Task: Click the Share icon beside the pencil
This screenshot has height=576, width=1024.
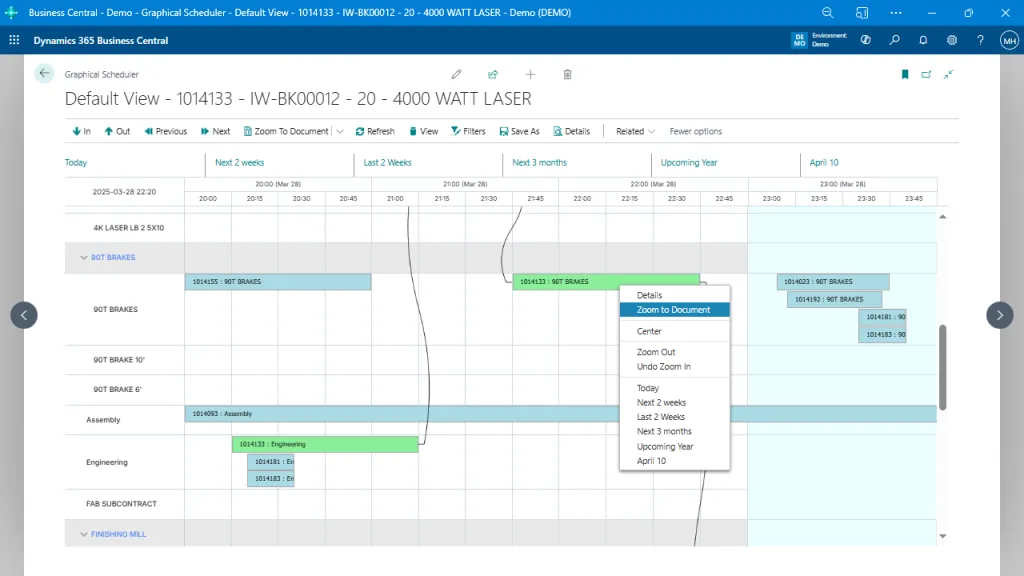Action: tap(493, 74)
